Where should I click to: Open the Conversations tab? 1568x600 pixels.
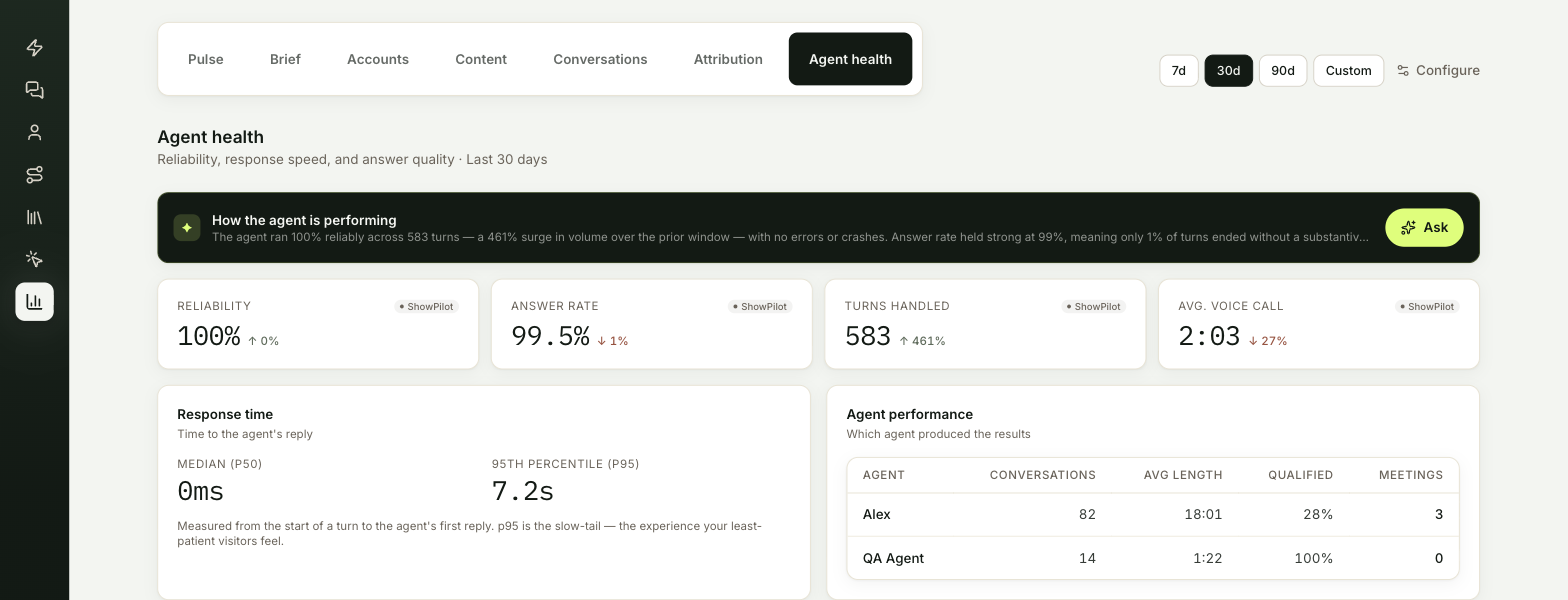(600, 59)
